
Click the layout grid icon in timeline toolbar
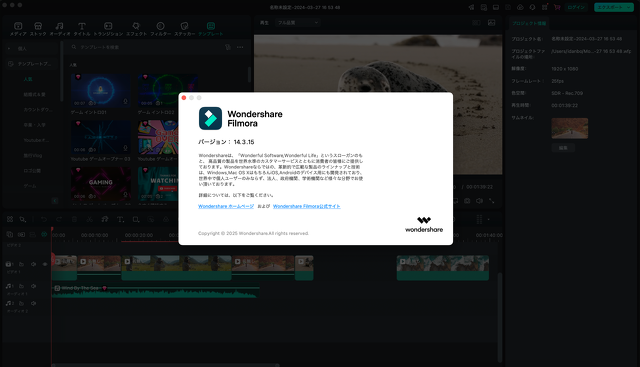coord(10,220)
